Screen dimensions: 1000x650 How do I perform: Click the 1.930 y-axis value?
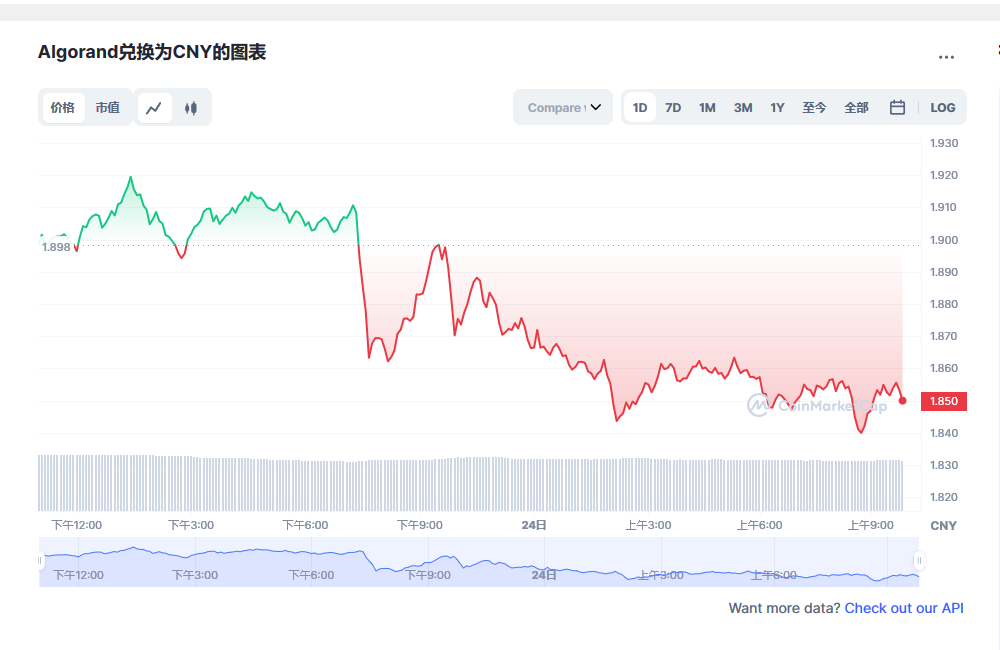pos(944,143)
